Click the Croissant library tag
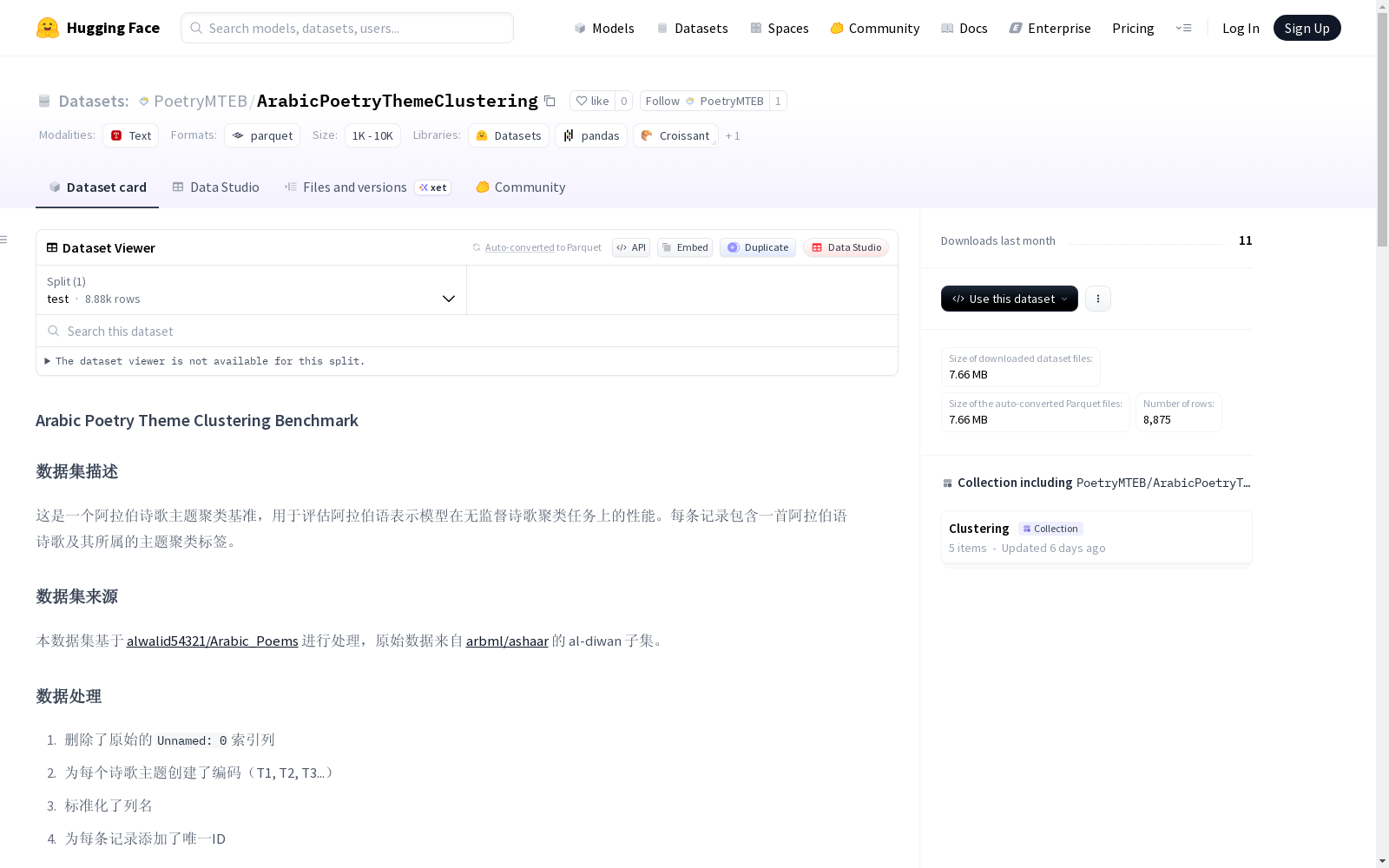1389x868 pixels. [x=675, y=135]
